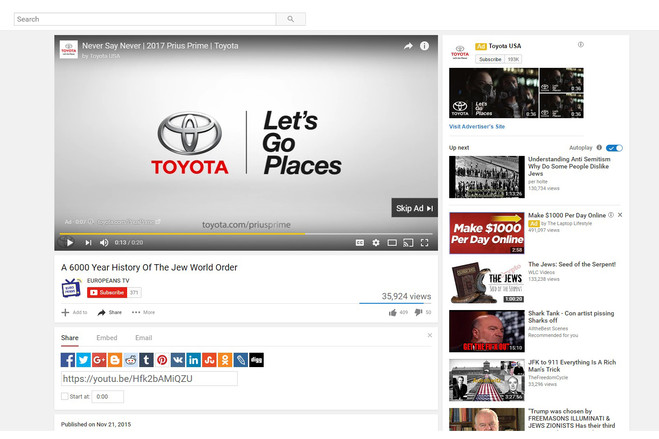Image resolution: width=659 pixels, height=439 pixels.
Task: Enter full screen mode
Action: point(424,242)
